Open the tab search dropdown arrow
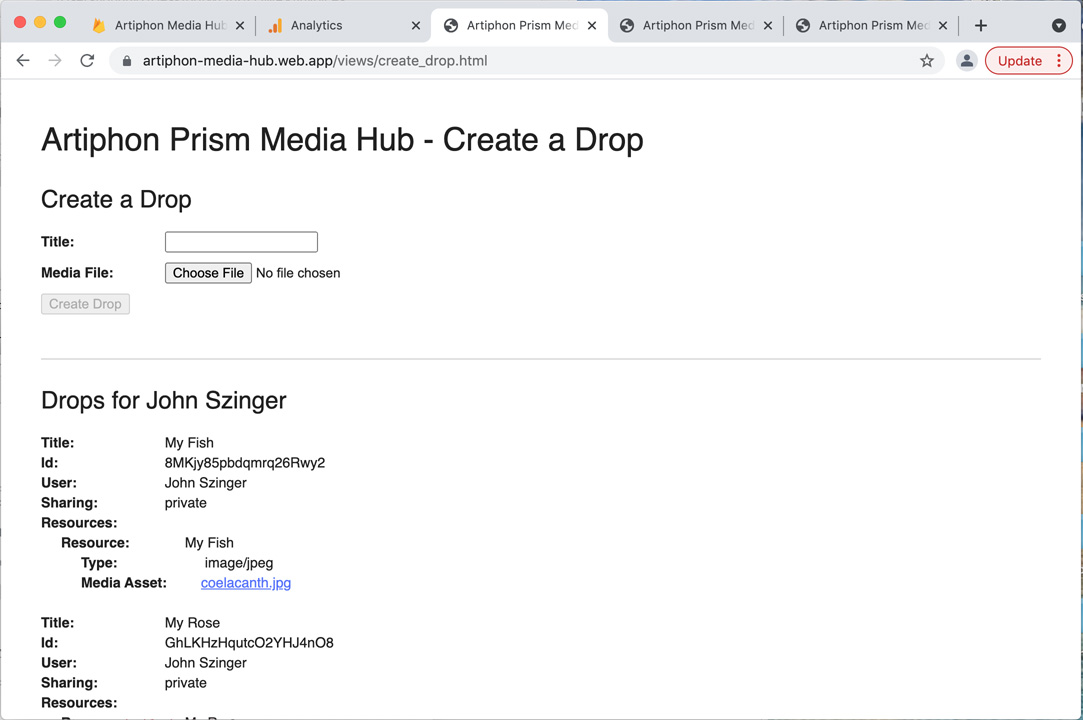Viewport: 1083px width, 720px height. click(x=1058, y=26)
